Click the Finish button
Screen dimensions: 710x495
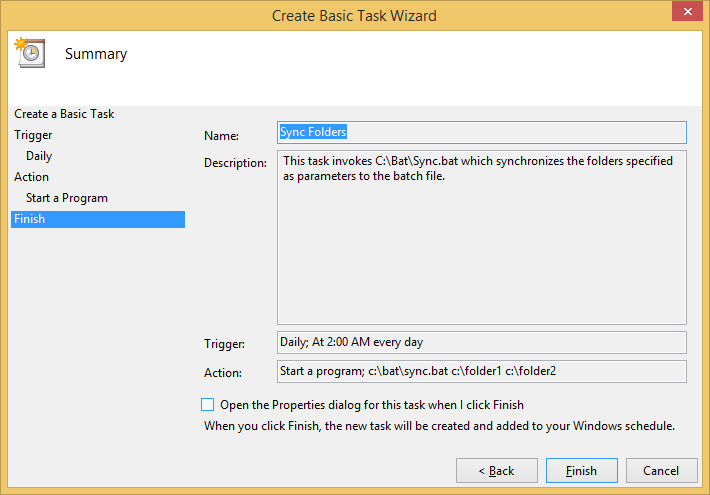click(x=581, y=471)
